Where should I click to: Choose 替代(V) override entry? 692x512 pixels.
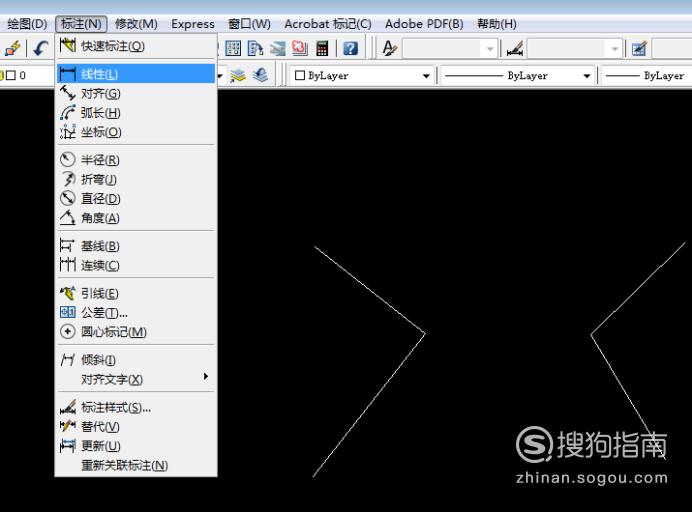pos(136,426)
